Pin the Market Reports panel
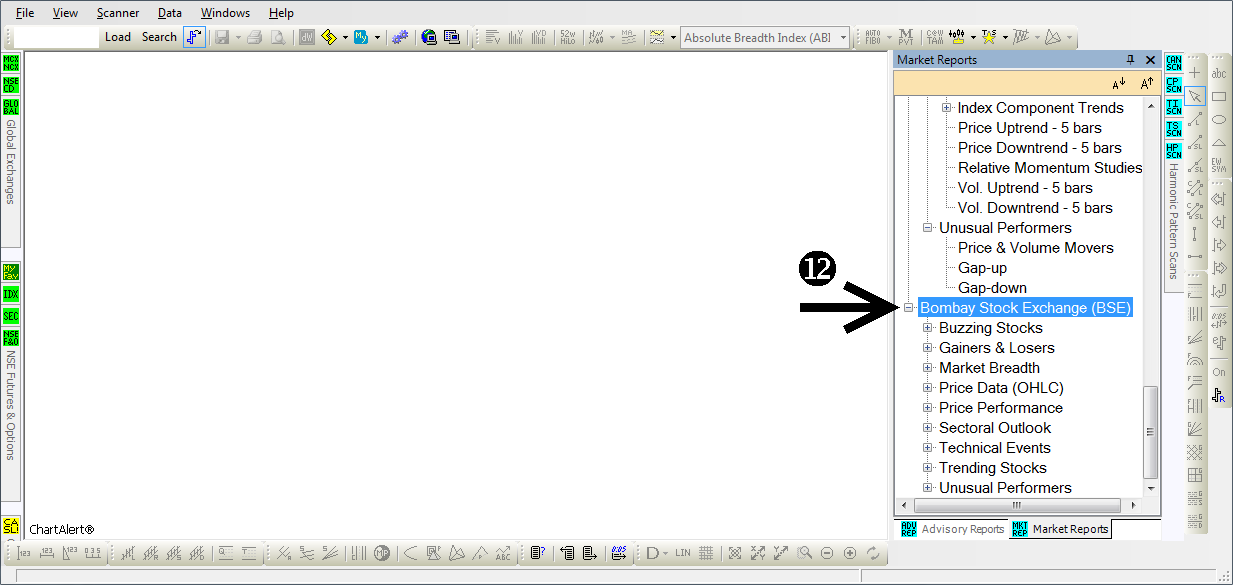The image size is (1233, 585). coord(1131,60)
